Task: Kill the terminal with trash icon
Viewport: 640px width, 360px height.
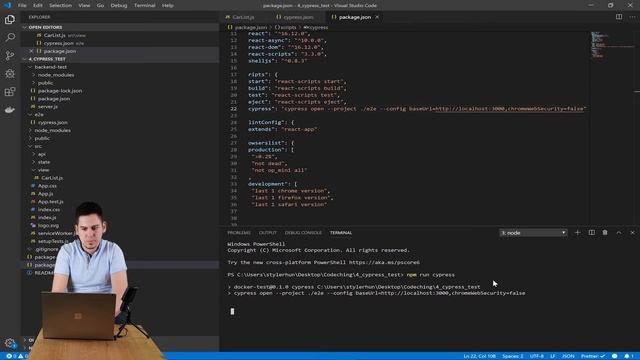Action: [605, 233]
